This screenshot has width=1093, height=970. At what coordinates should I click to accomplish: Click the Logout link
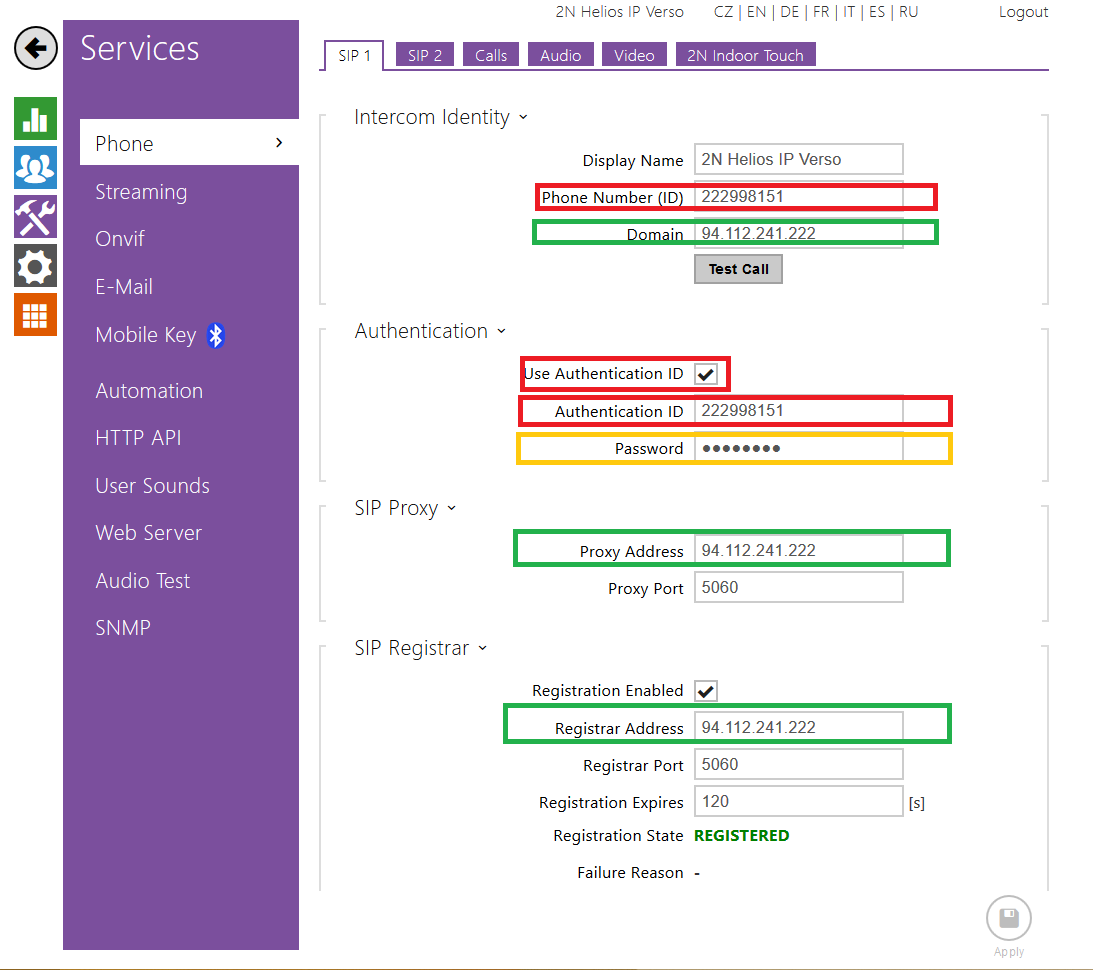click(1023, 12)
